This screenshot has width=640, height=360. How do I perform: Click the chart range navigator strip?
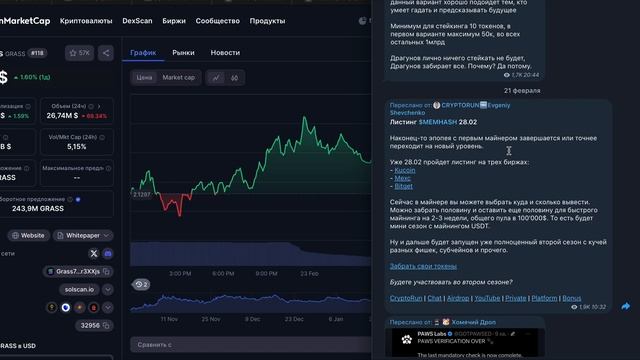click(x=250, y=303)
